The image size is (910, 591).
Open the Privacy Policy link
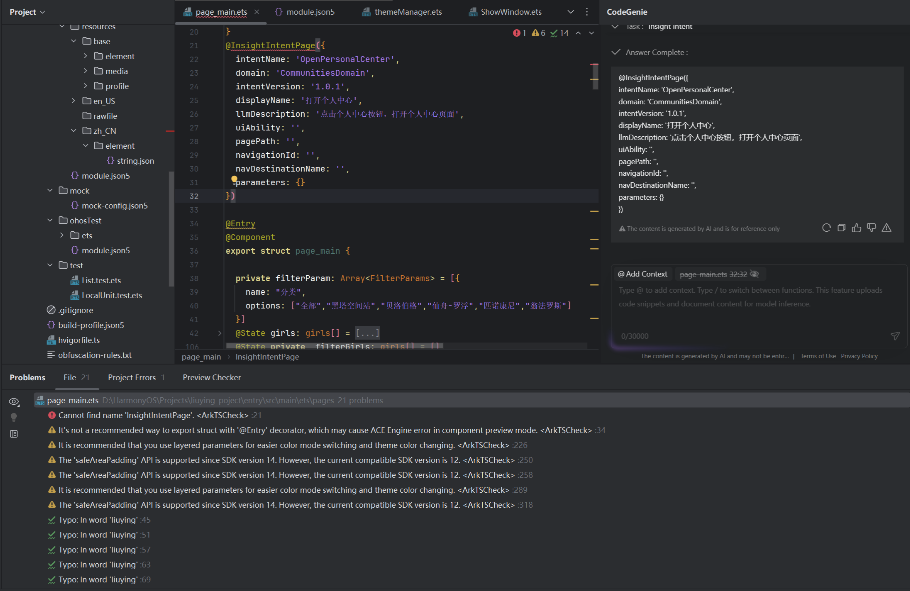858,356
